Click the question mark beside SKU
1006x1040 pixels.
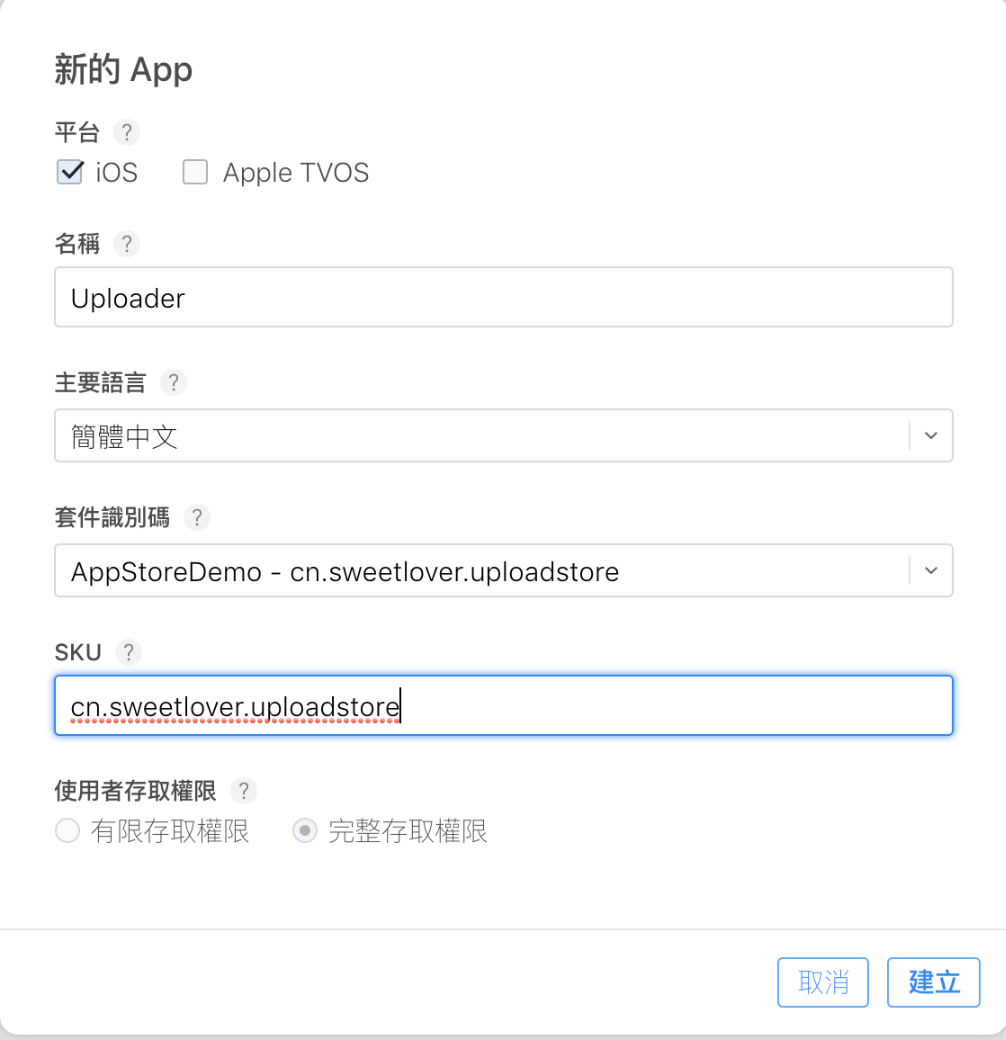pyautogui.click(x=129, y=653)
